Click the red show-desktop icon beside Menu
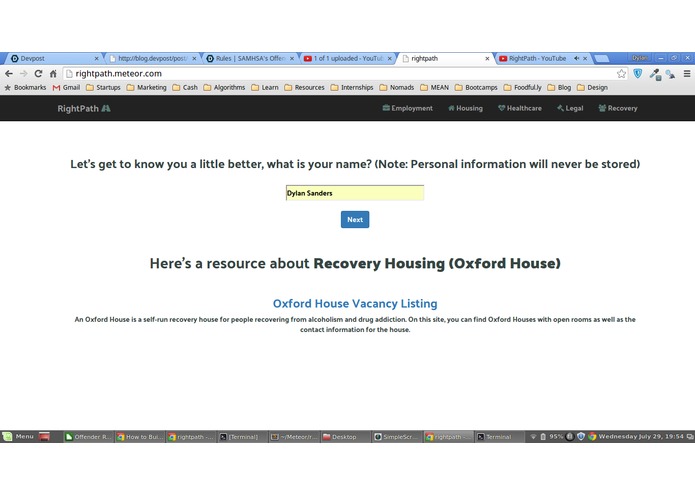Screen dimensions: 695x494 tap(44, 437)
